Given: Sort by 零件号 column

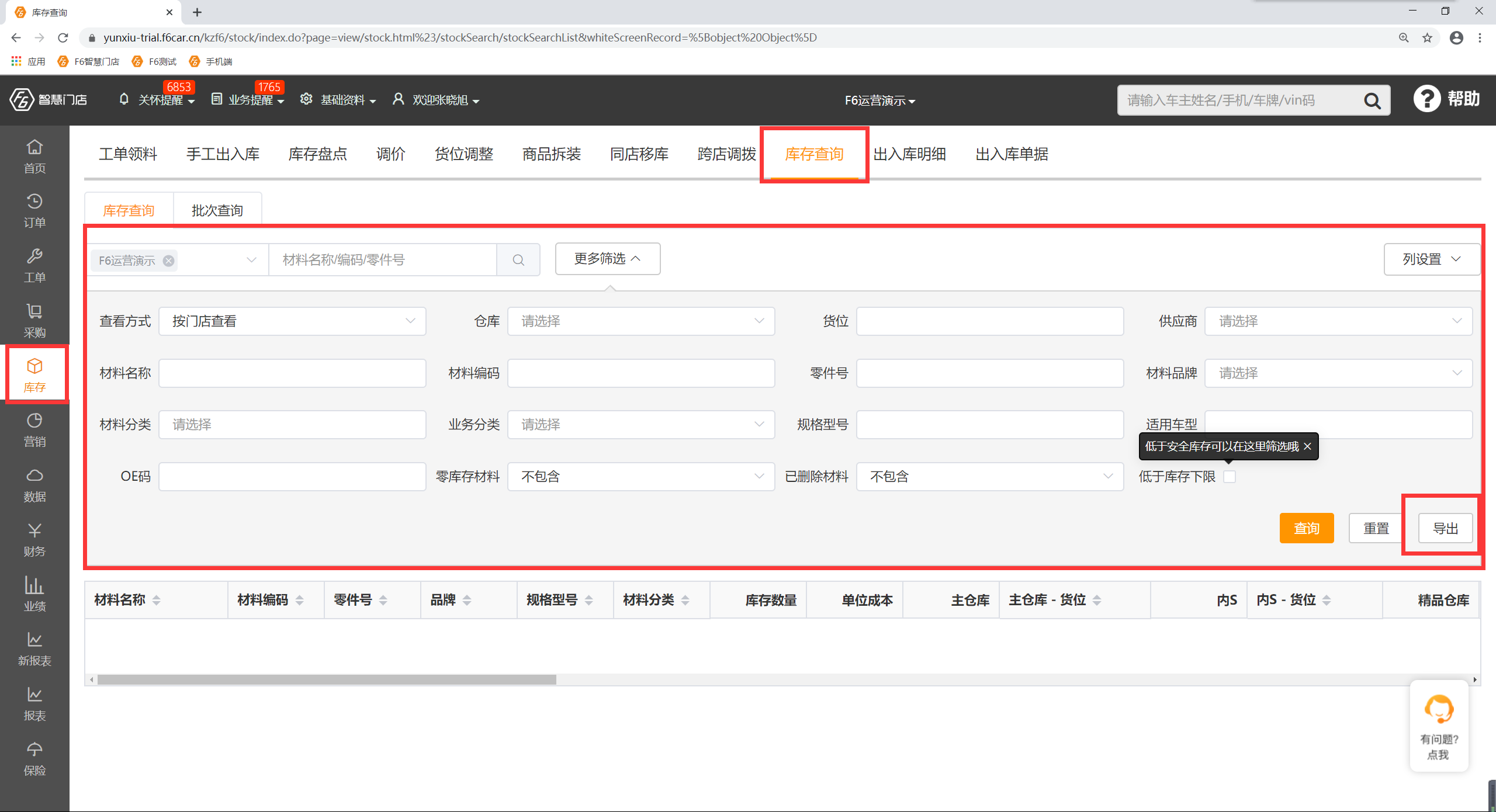Looking at the screenshot, I should point(383,600).
